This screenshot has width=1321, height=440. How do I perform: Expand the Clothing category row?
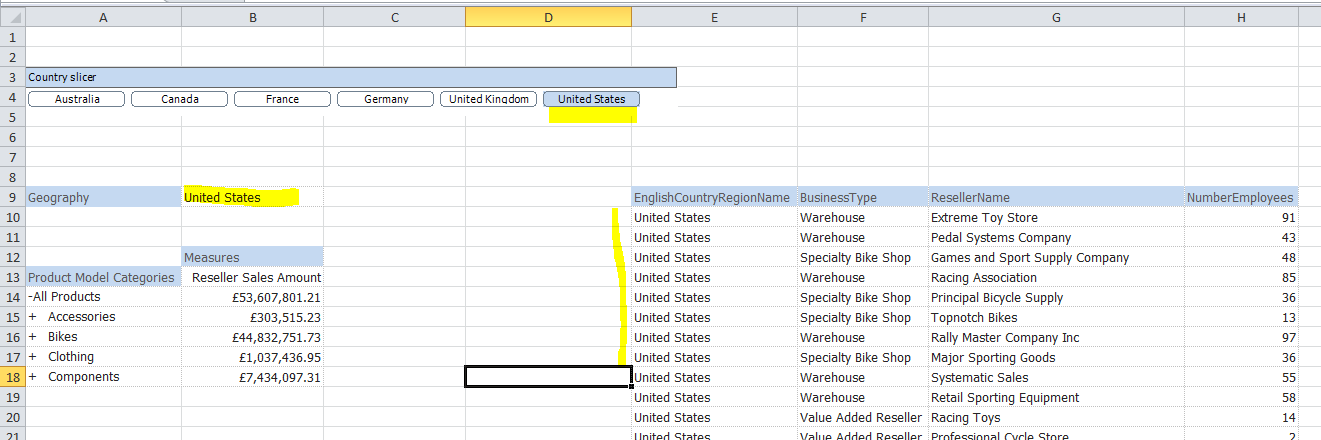pyautogui.click(x=32, y=357)
